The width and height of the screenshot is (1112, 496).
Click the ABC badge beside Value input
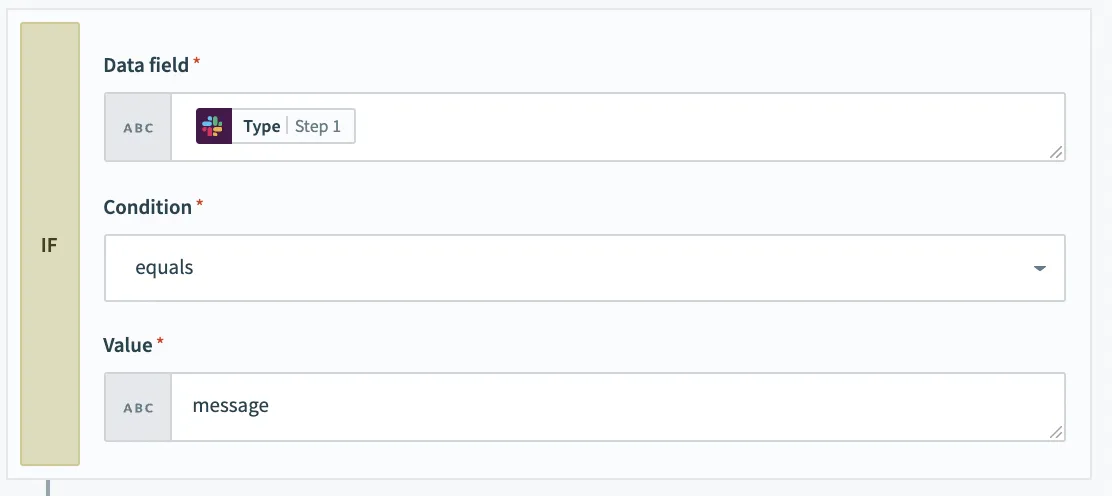point(138,408)
